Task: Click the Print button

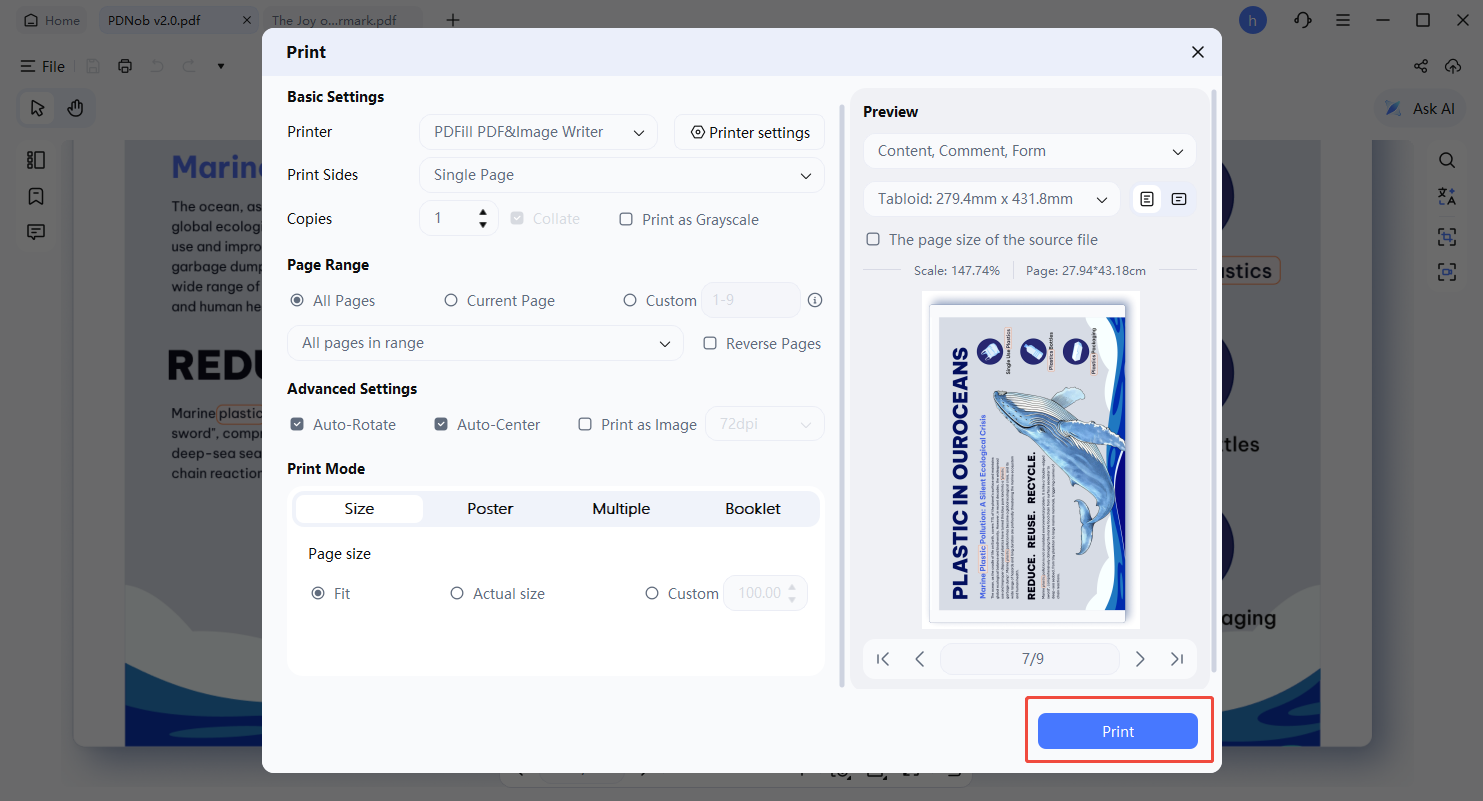Action: pyautogui.click(x=1117, y=731)
